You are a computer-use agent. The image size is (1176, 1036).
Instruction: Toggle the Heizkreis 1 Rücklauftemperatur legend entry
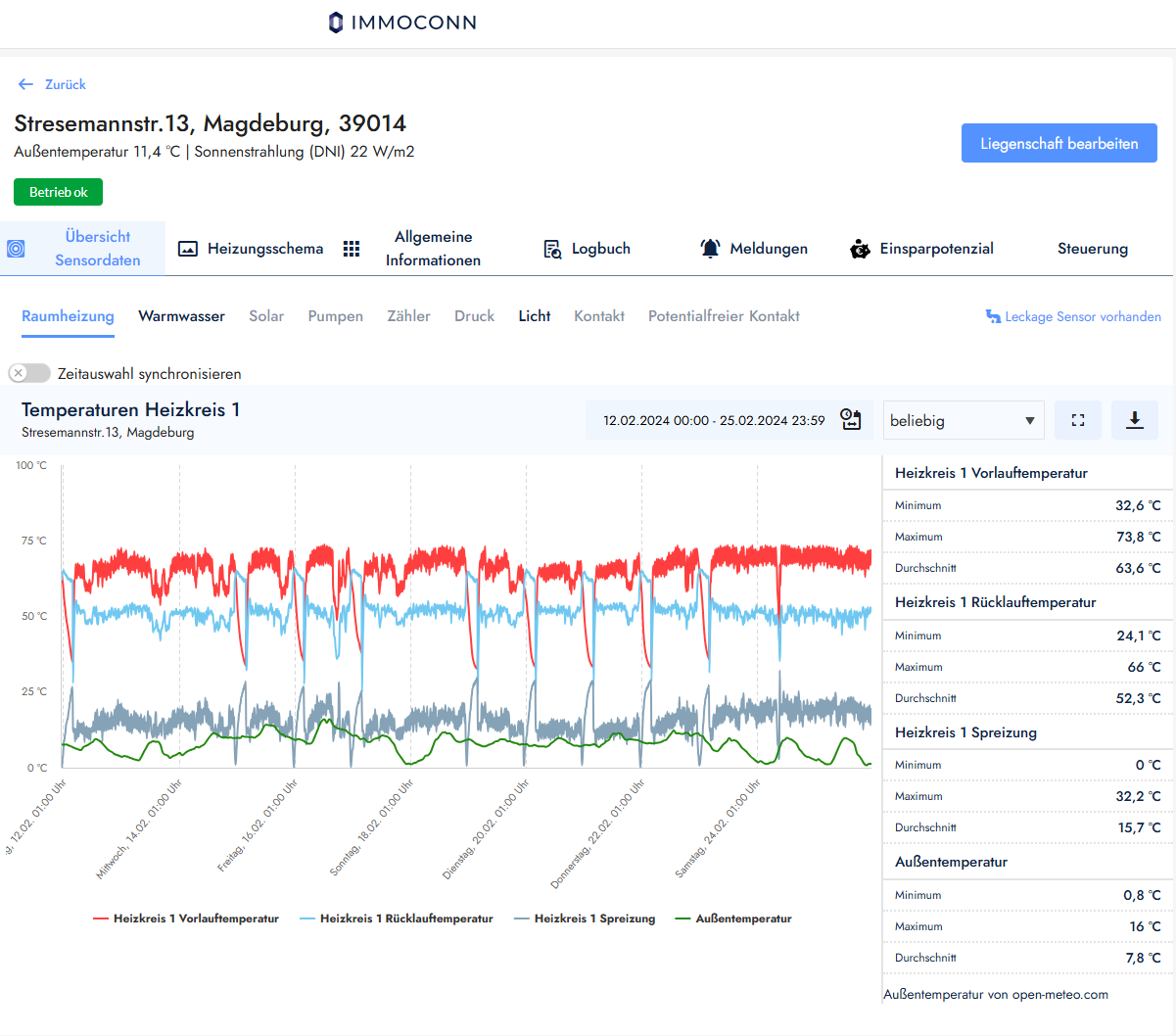[x=397, y=918]
